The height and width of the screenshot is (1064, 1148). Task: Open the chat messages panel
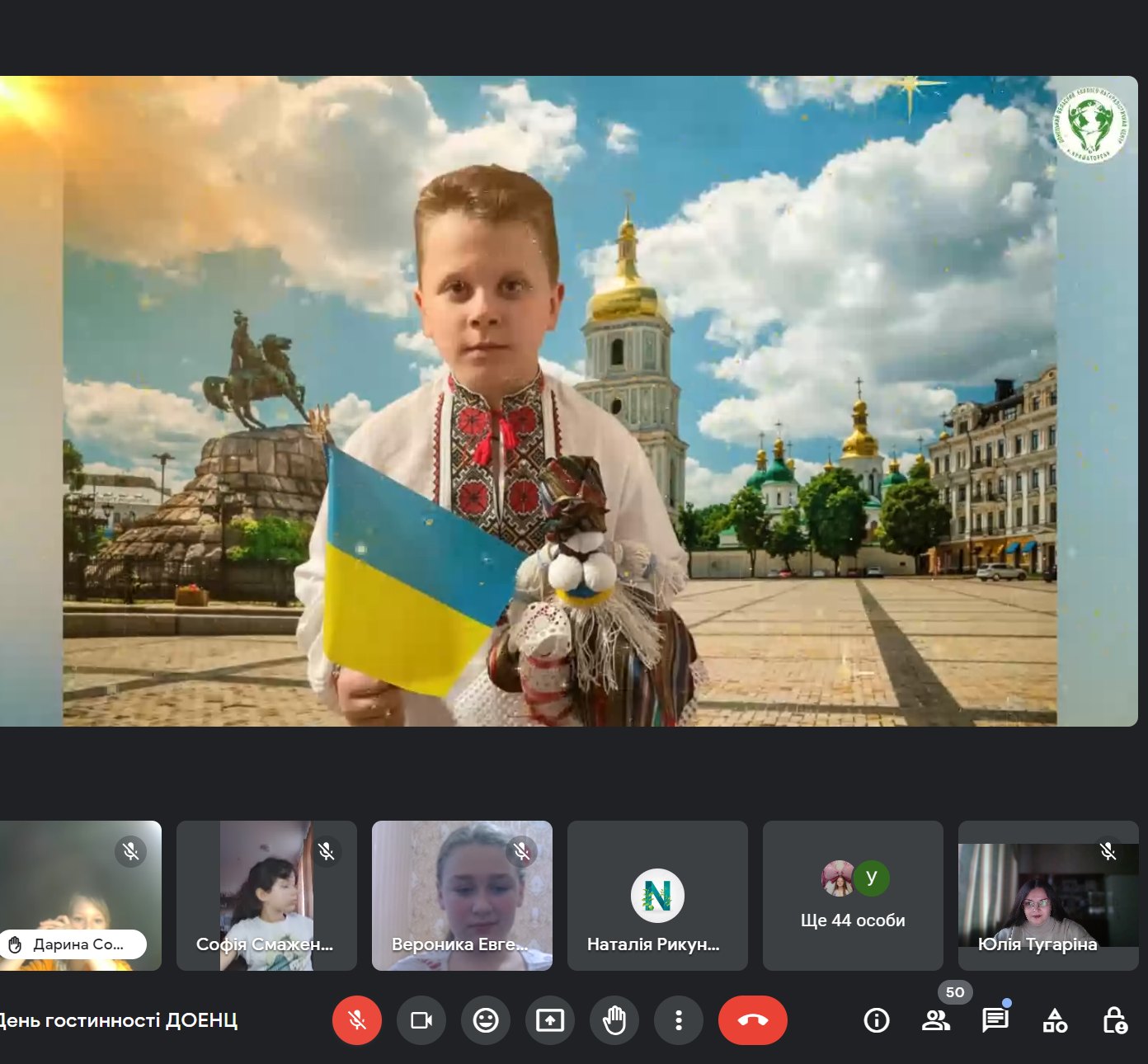tap(995, 1020)
